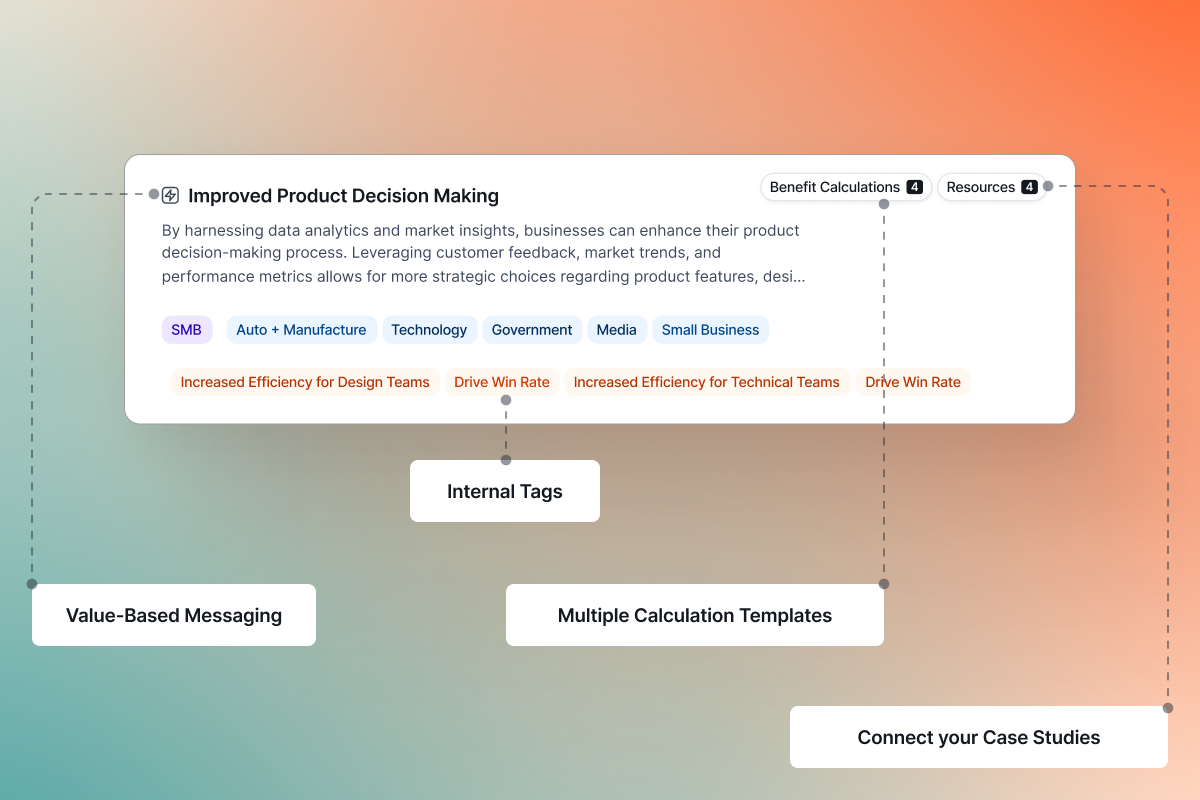The image size is (1200, 800).
Task: Click the Value-Based Messaging callout label
Action: [x=174, y=615]
